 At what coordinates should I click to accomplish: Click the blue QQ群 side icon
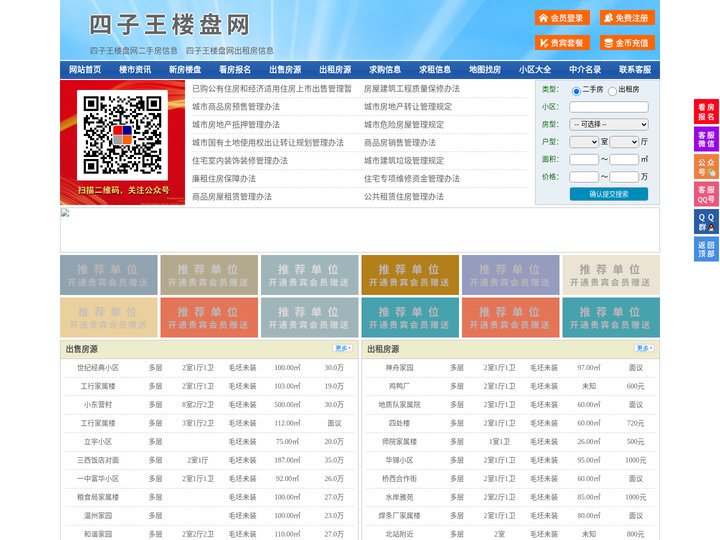pyautogui.click(x=706, y=222)
